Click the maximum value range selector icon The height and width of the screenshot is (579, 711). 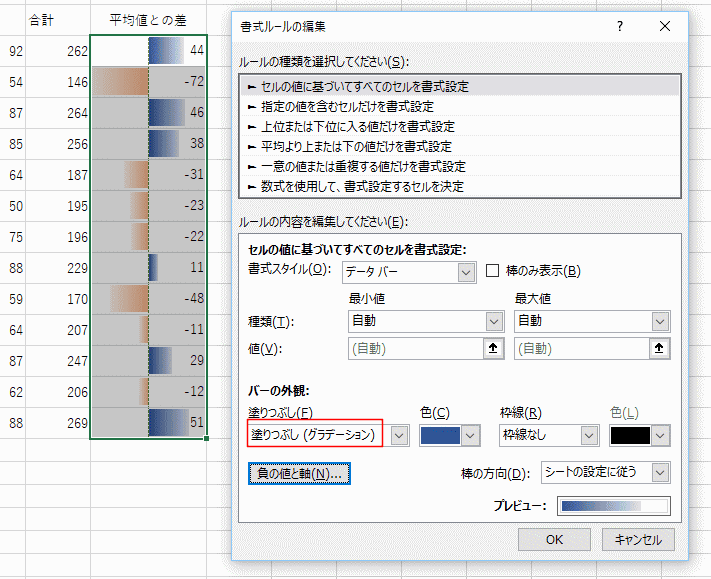pos(659,349)
